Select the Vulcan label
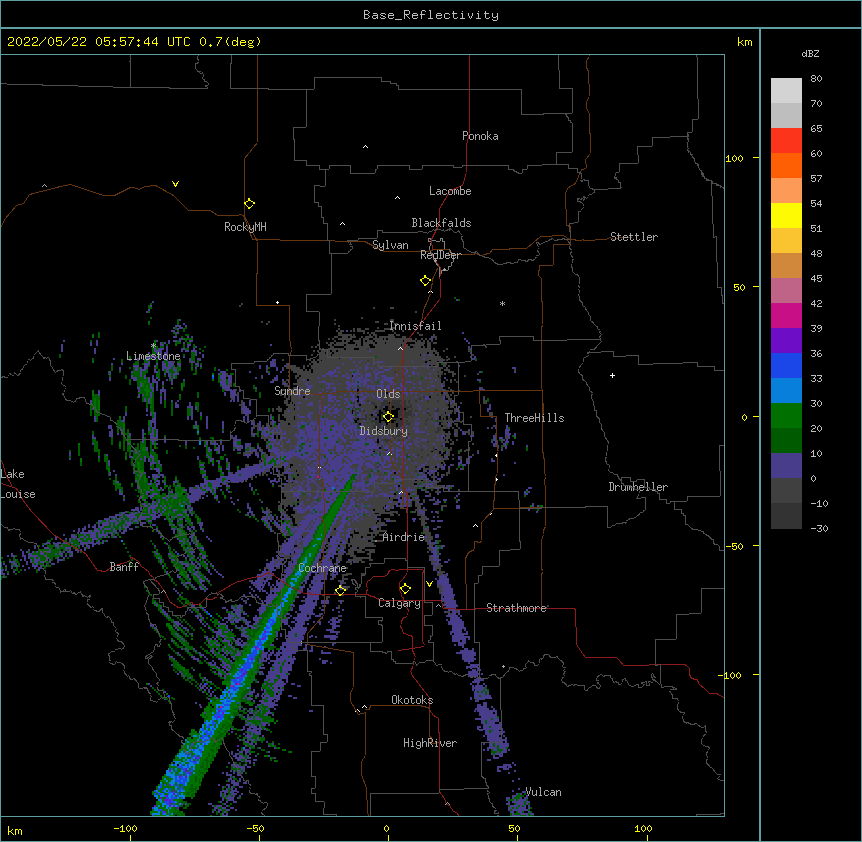 543,792
